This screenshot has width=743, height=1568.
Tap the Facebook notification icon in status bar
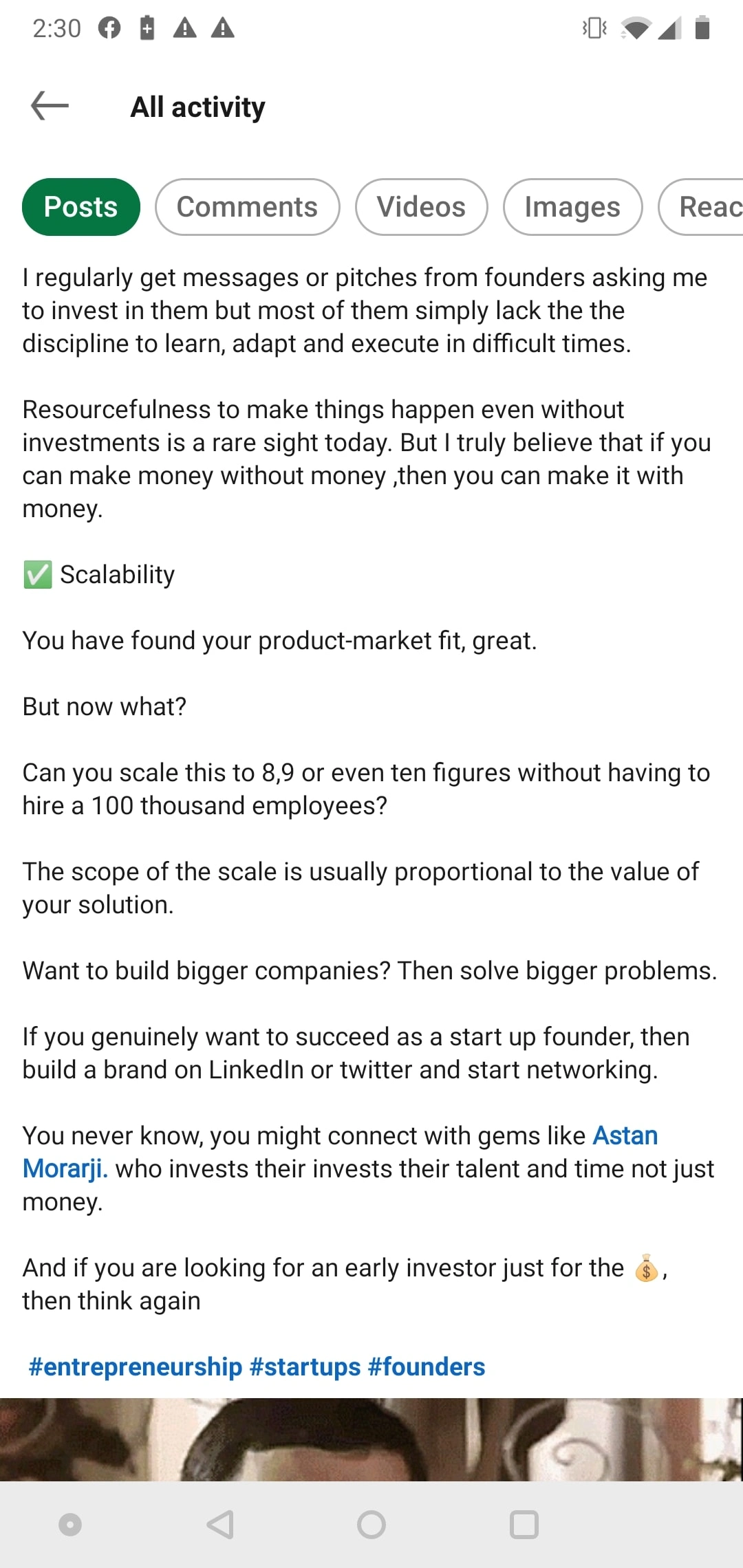click(x=109, y=28)
